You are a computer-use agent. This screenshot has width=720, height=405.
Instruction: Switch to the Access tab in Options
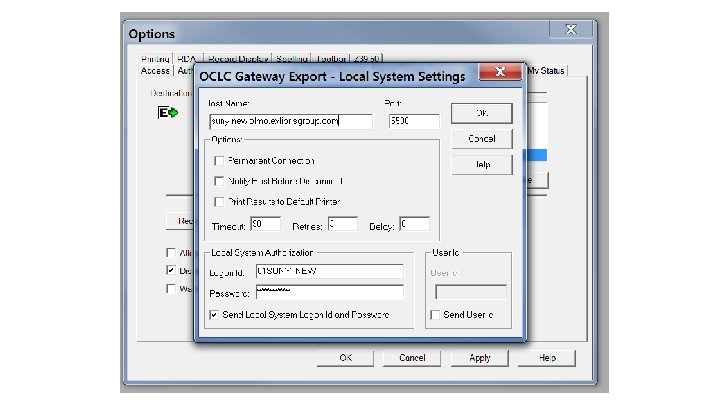[x=155, y=71]
